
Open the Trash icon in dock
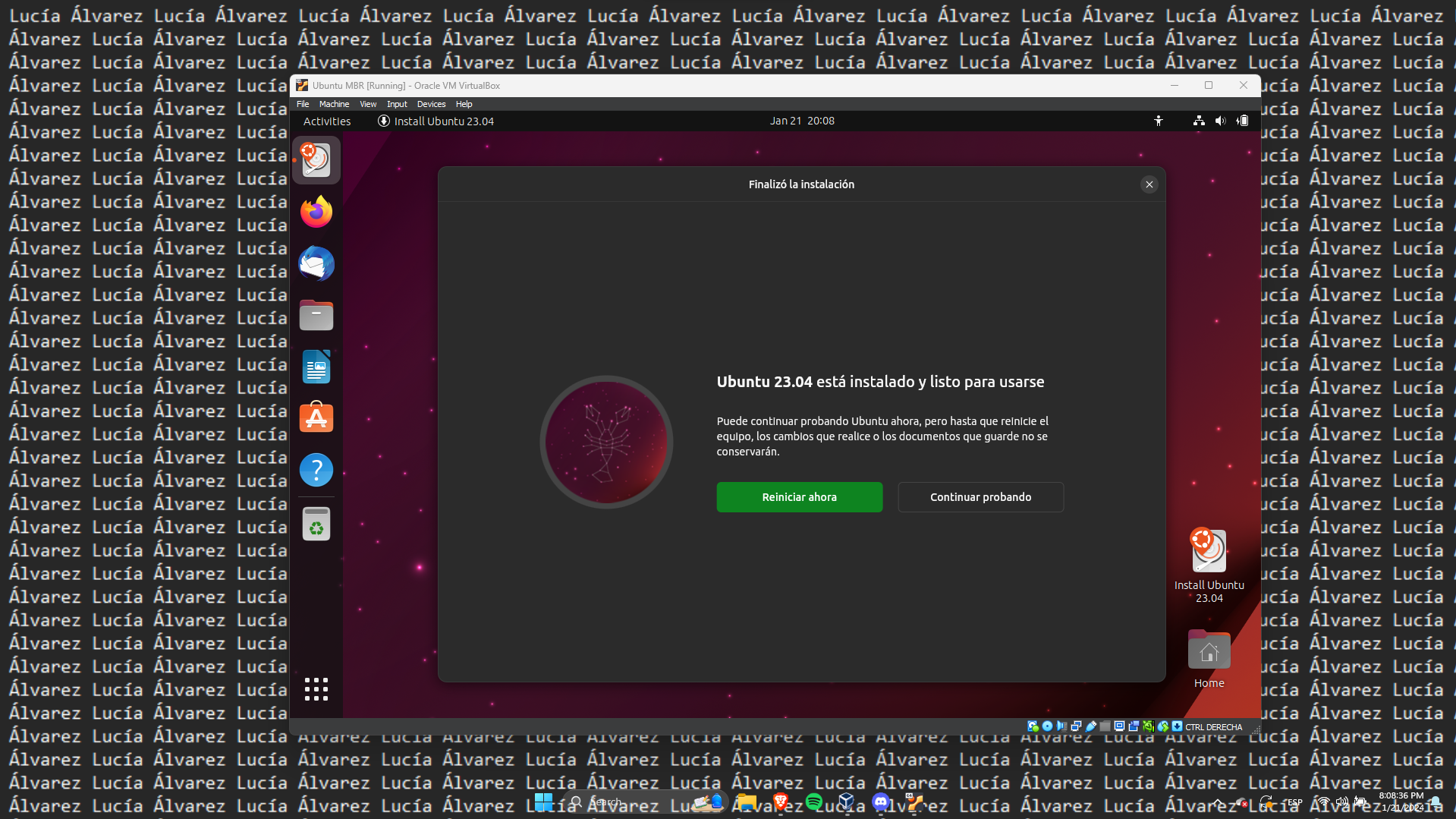pos(316,524)
